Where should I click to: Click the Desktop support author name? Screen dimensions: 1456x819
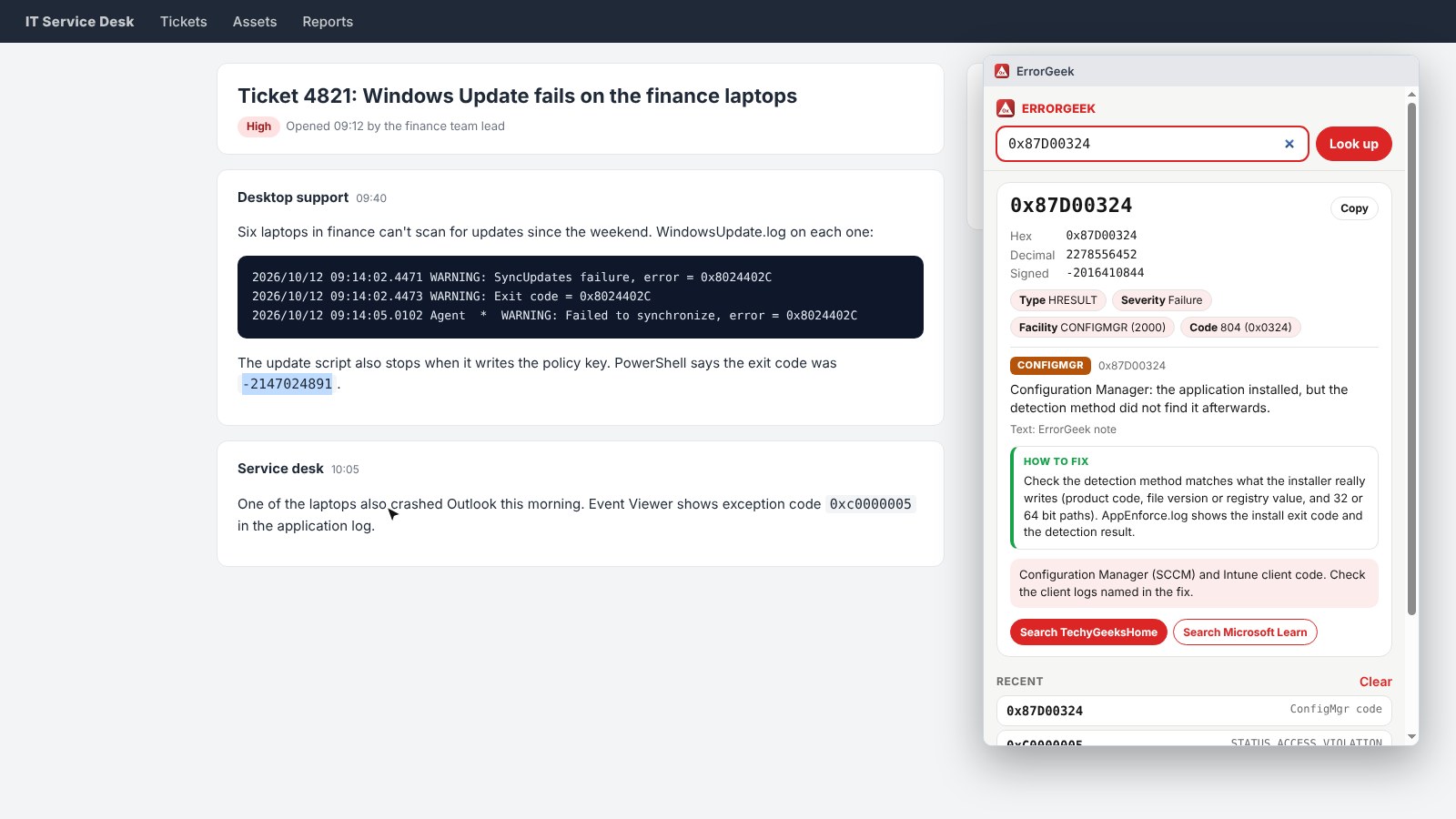pyautogui.click(x=293, y=197)
